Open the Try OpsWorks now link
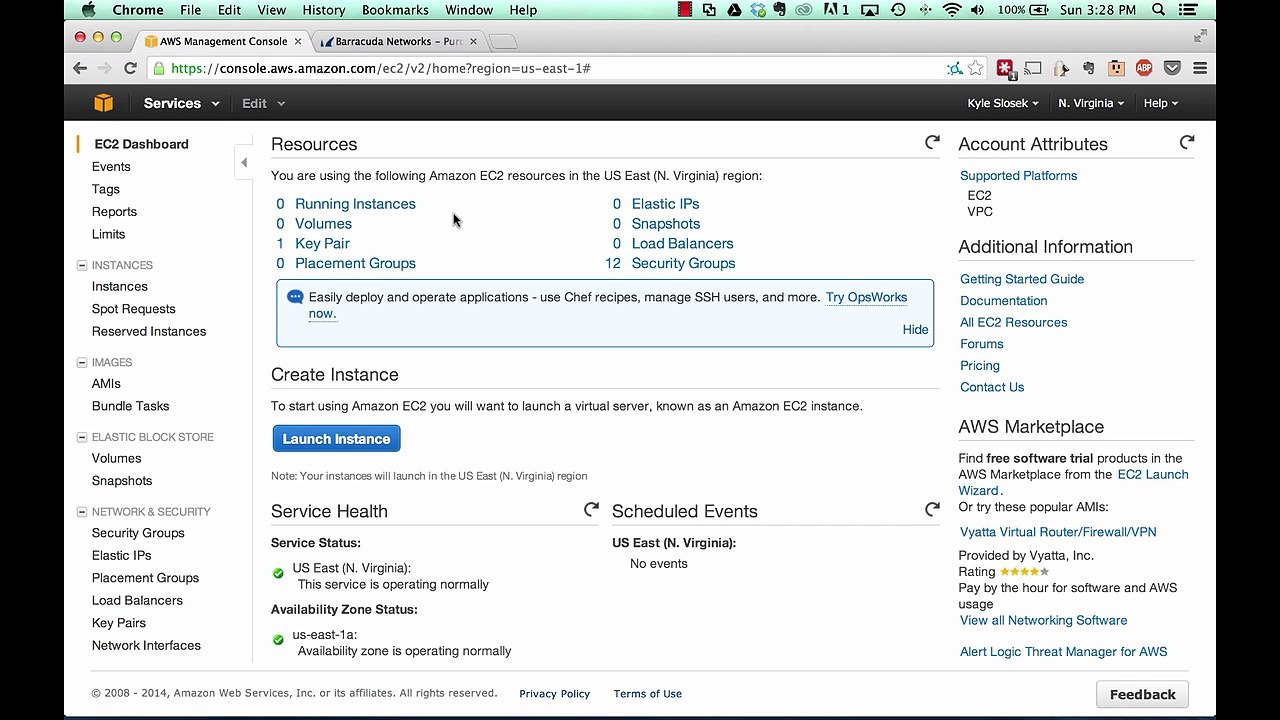1280x720 pixels. click(866, 297)
